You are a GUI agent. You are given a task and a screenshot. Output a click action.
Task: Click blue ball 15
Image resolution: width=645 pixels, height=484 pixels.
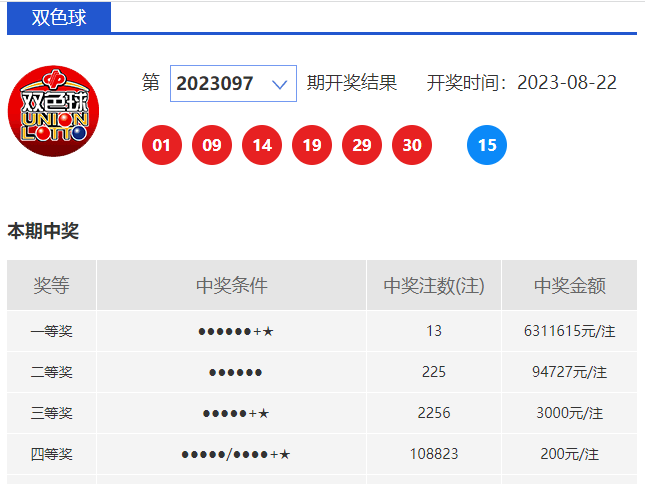[x=487, y=145]
